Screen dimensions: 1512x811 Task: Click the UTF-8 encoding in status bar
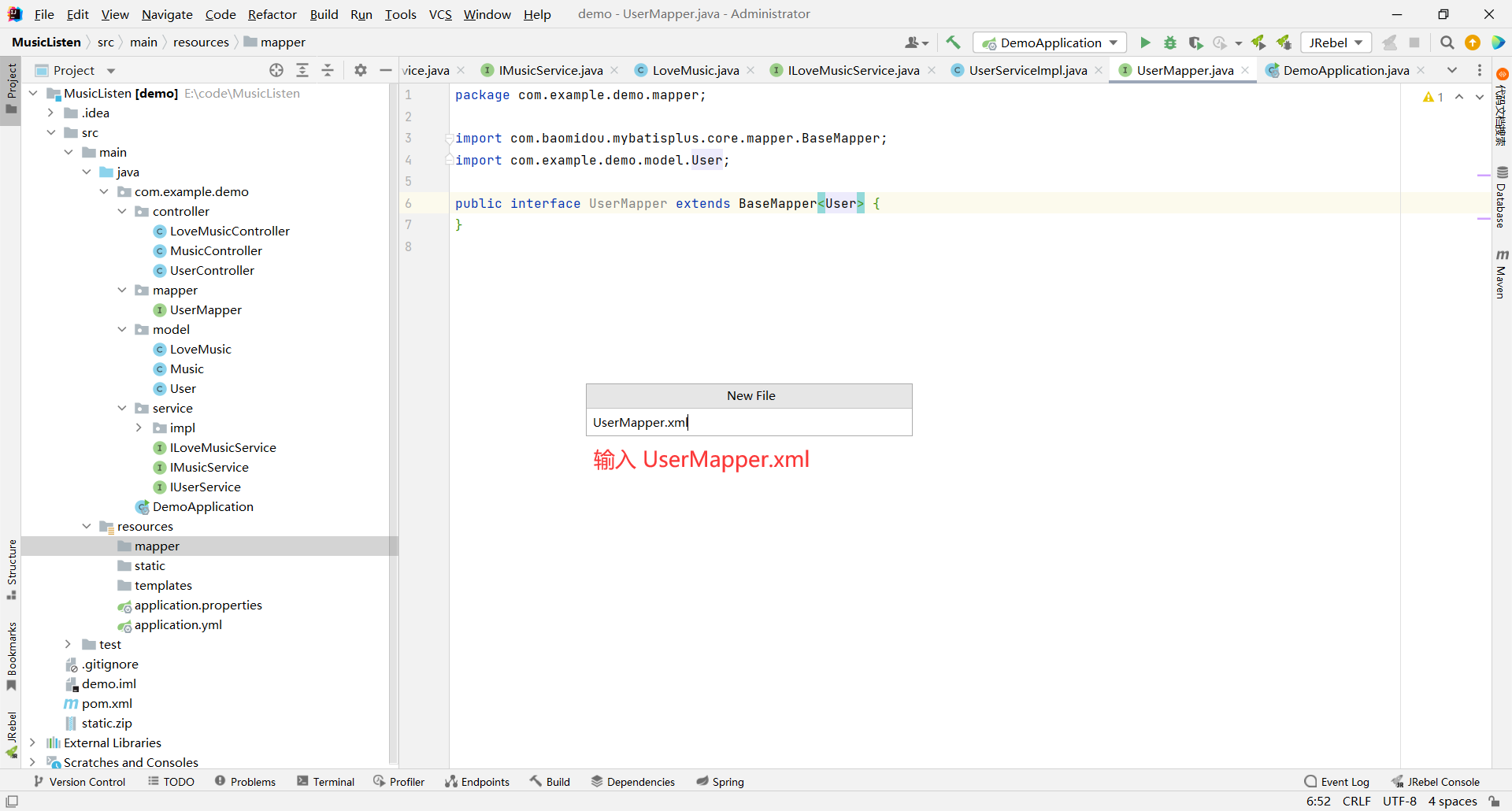[1399, 802]
